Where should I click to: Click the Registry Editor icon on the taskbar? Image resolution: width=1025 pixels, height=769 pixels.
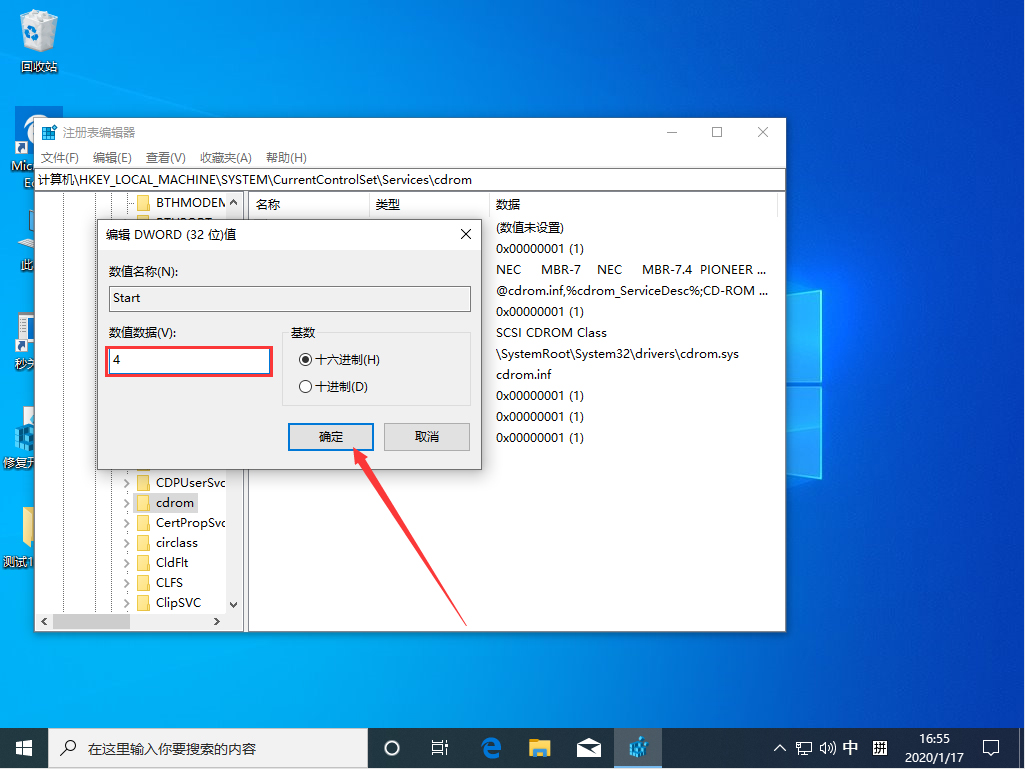(637, 747)
